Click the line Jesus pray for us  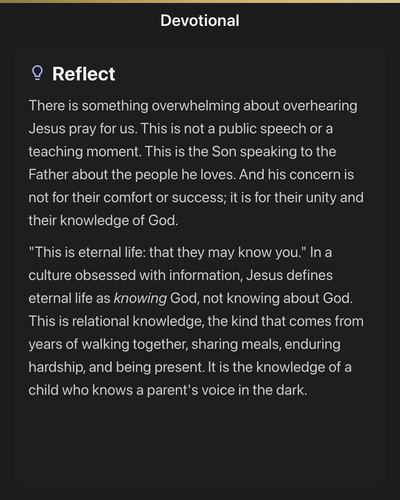83,129
